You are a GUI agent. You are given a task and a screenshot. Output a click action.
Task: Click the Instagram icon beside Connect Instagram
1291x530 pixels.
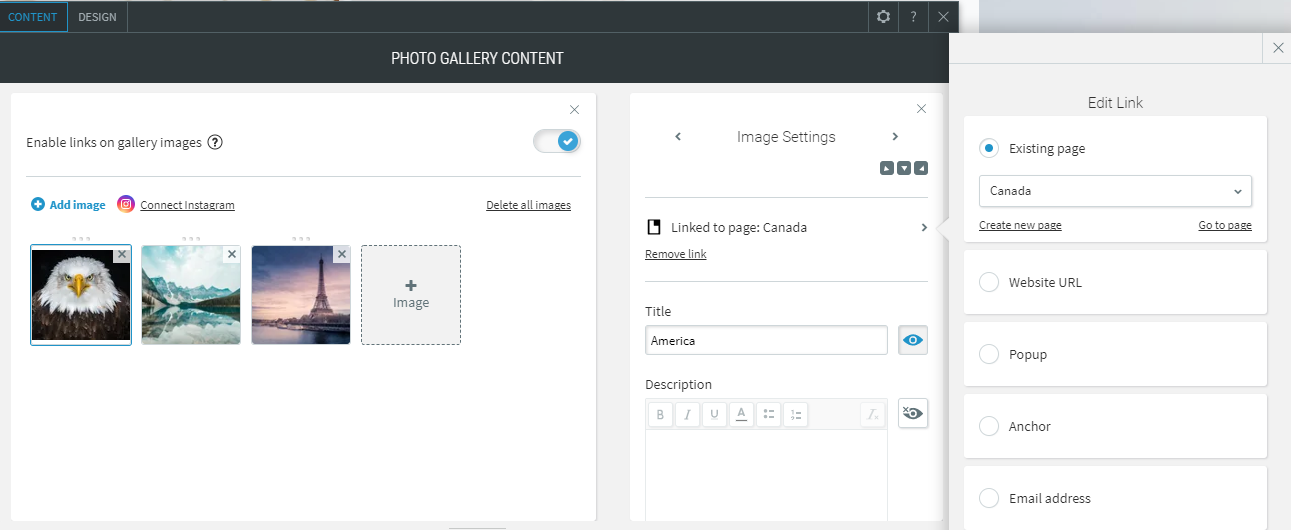point(126,204)
